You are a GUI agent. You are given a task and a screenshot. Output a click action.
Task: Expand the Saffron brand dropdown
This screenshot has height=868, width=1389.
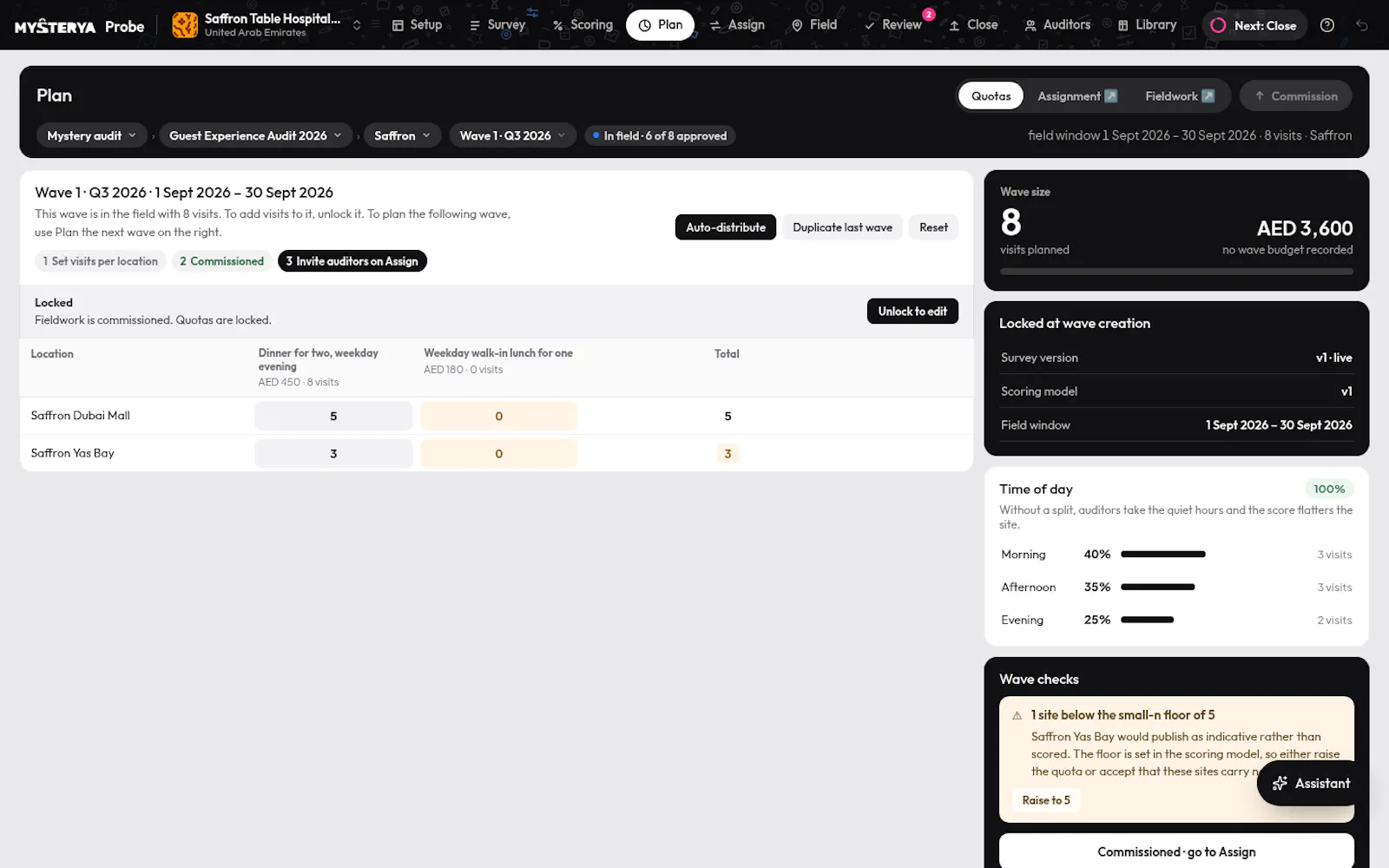coord(402,135)
